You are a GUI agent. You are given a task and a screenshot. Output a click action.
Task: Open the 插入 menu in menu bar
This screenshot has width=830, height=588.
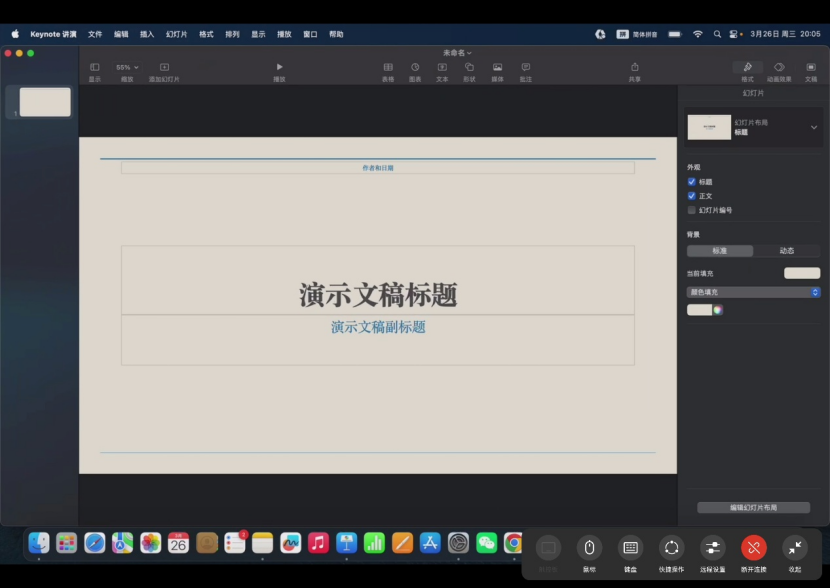tap(147, 34)
